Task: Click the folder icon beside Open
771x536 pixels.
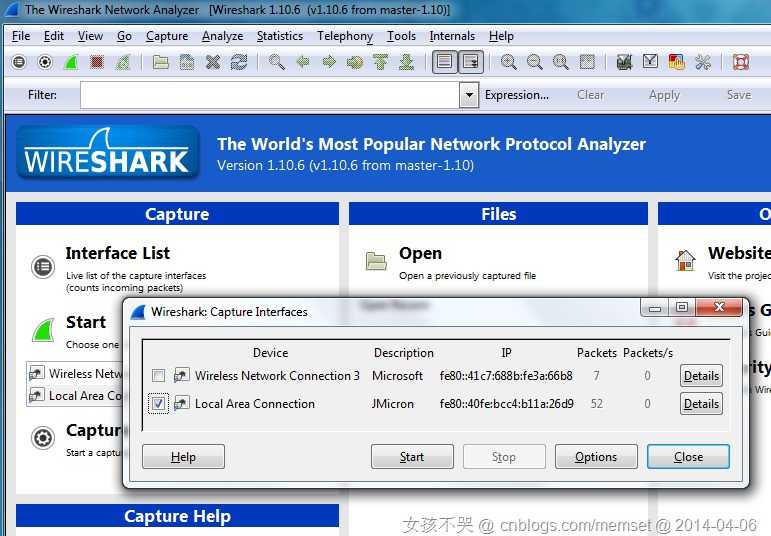Action: coord(376,261)
